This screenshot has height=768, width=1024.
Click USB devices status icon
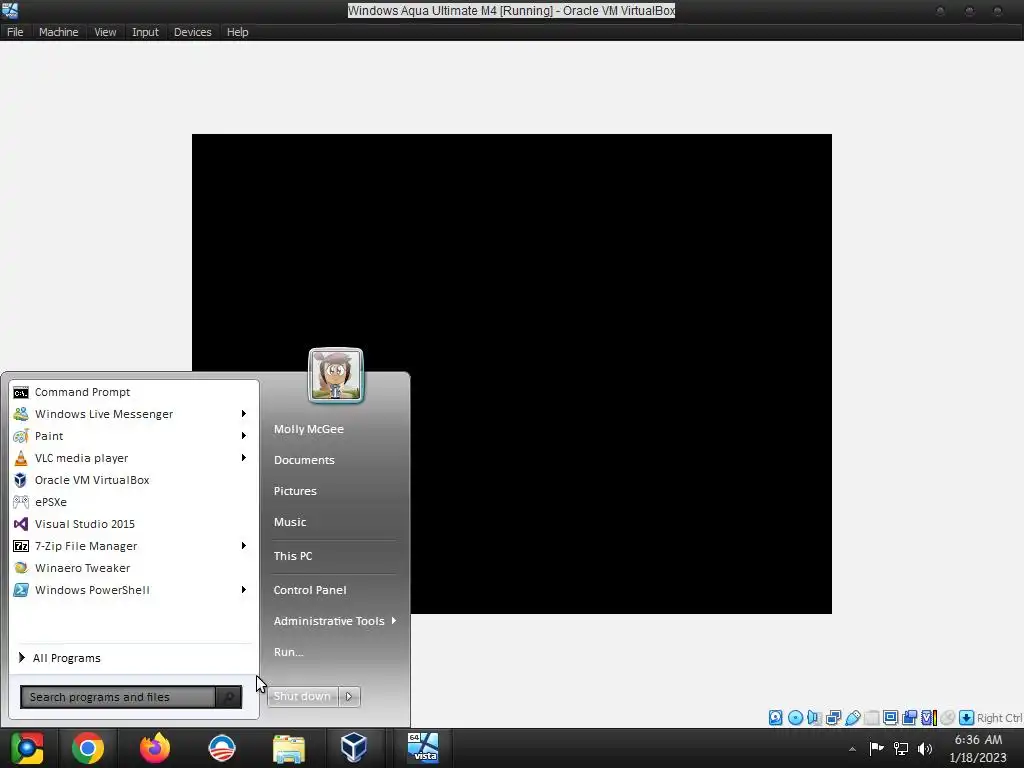[x=852, y=718]
